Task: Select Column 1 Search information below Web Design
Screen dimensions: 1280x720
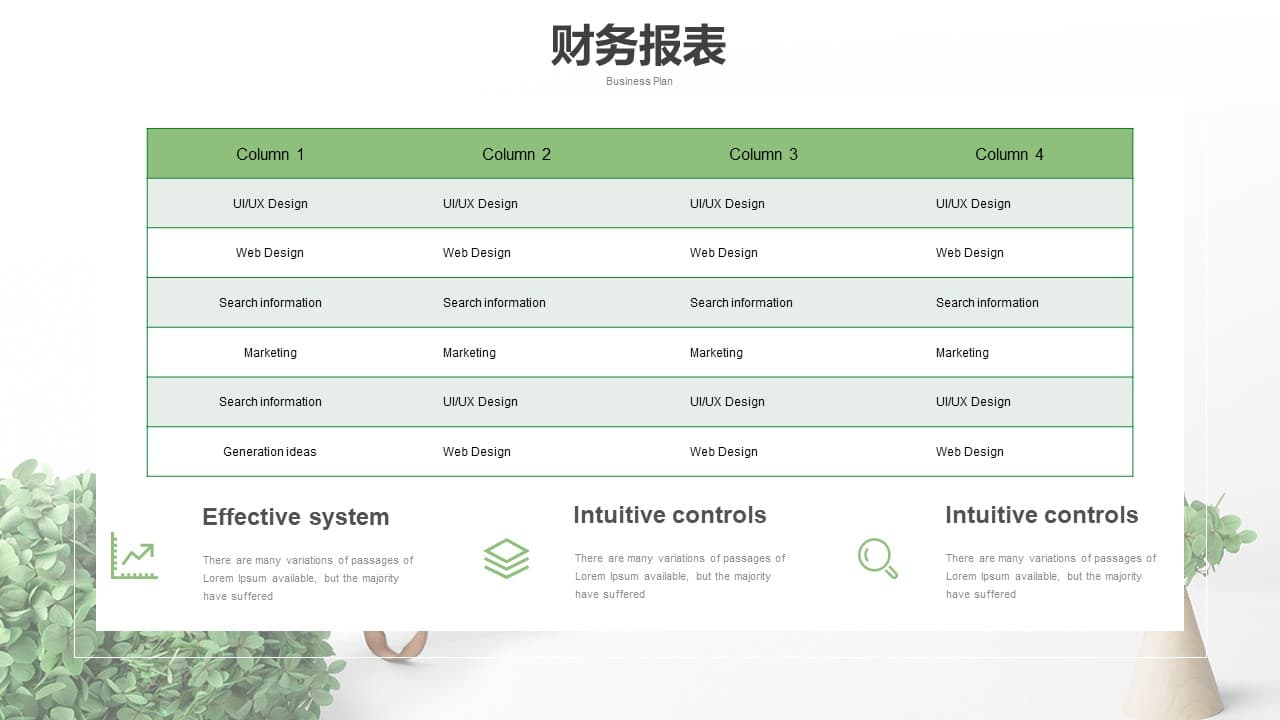Action: coord(270,303)
